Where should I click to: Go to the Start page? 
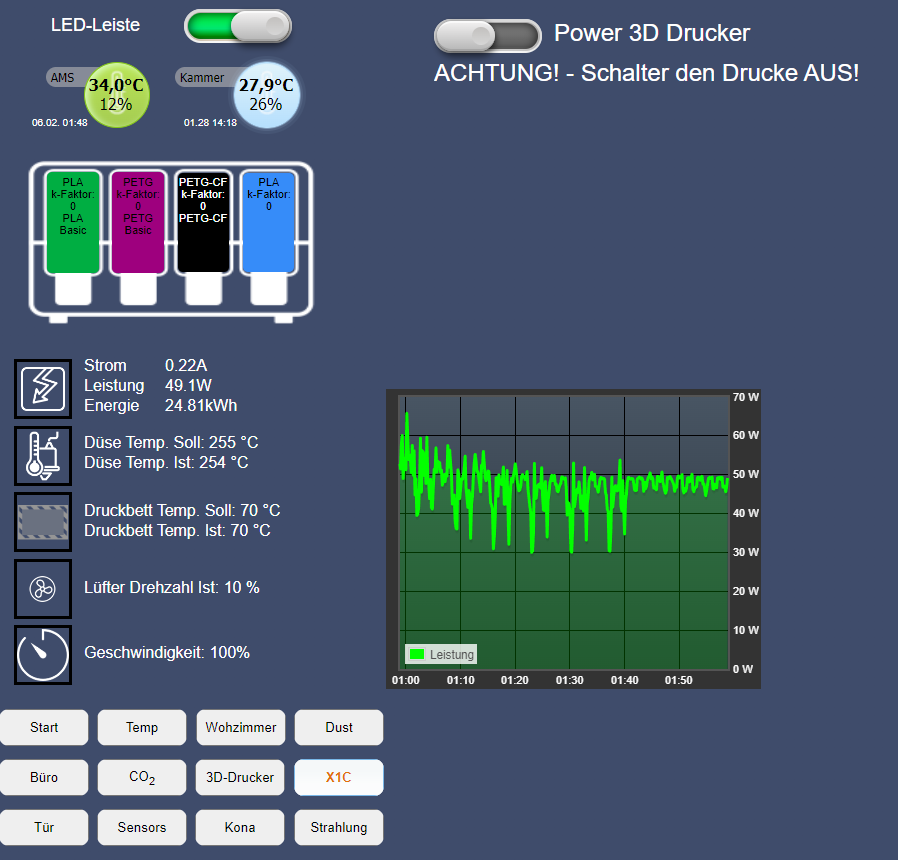click(x=44, y=727)
